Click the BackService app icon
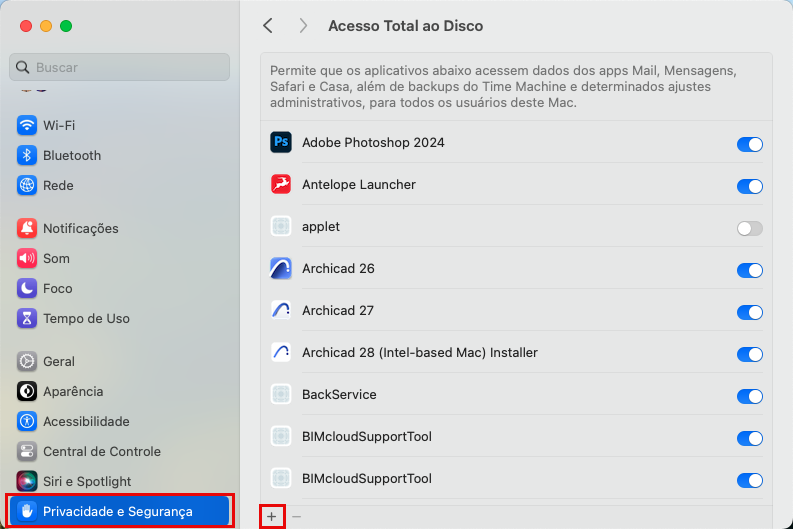This screenshot has height=530, width=793. click(281, 394)
